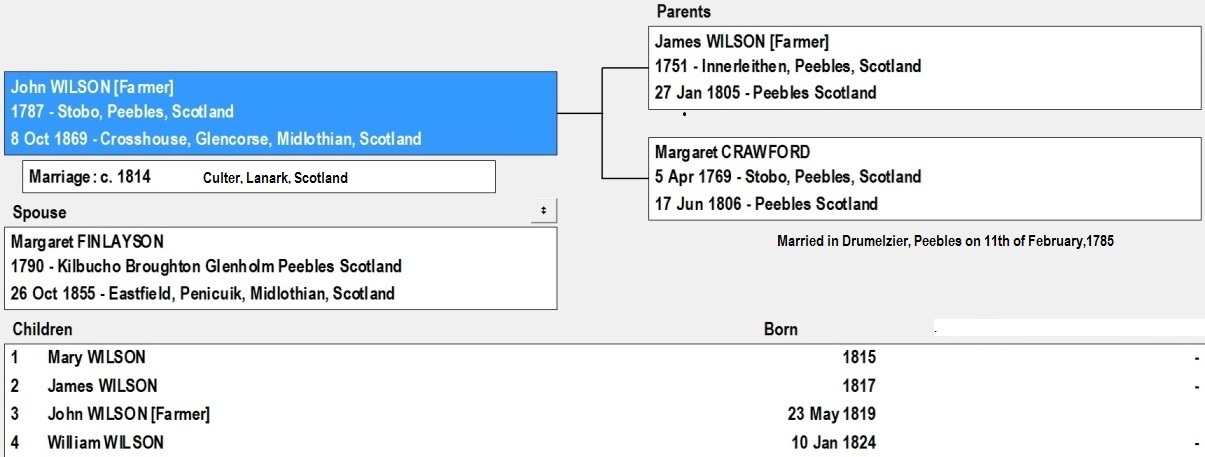Open mother Margaret CRAWFORD's record
The image size is (1205, 457).
point(732,153)
